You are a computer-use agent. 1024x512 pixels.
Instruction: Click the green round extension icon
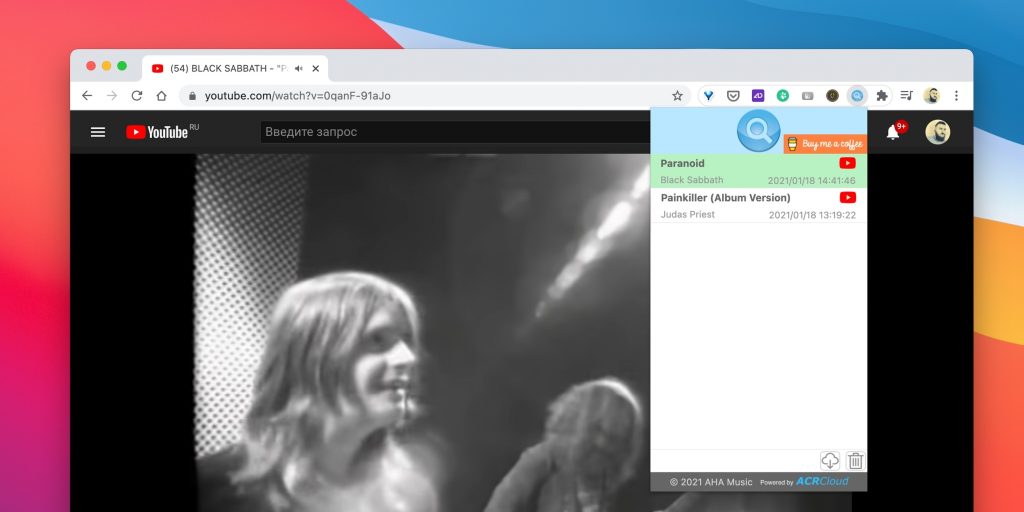tap(782, 96)
